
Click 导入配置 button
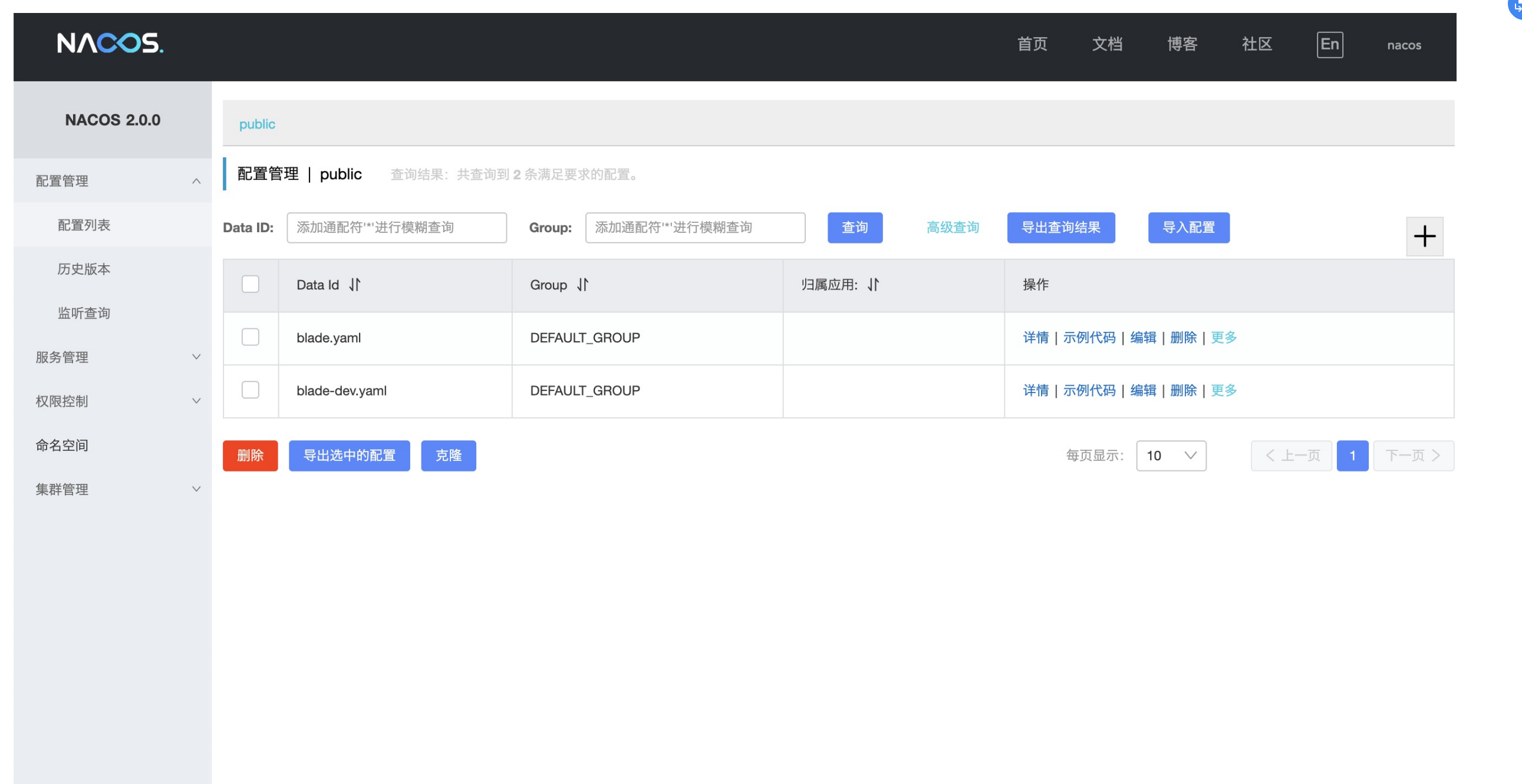tap(1189, 228)
